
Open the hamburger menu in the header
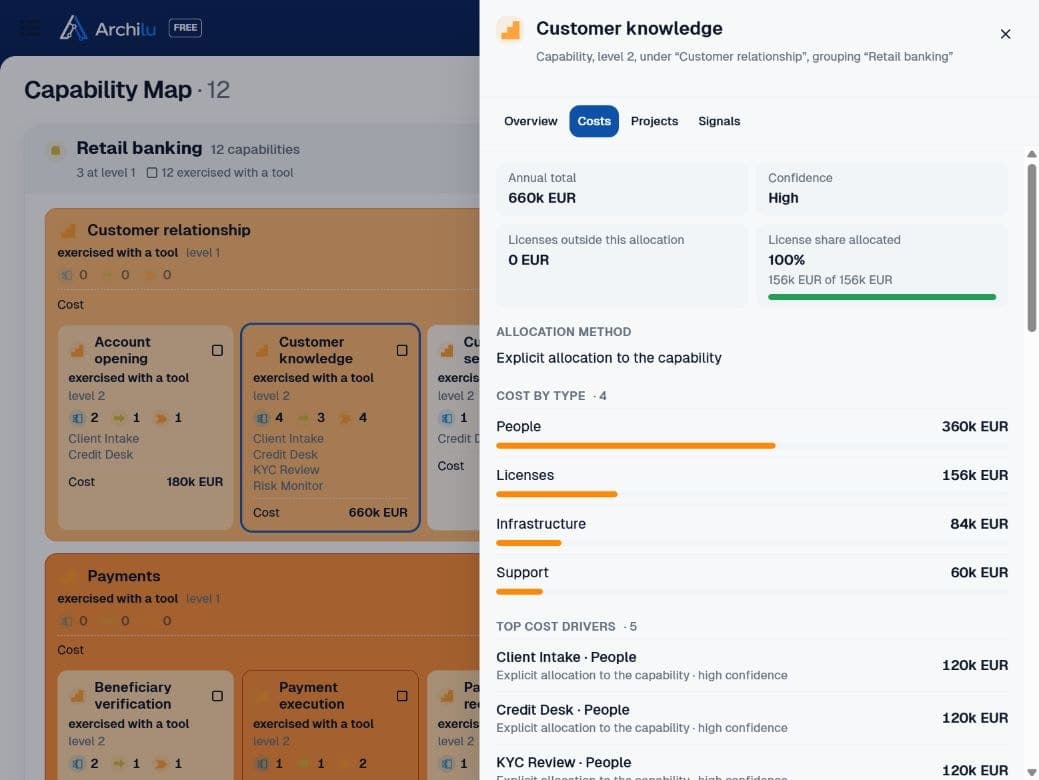[x=30, y=28]
